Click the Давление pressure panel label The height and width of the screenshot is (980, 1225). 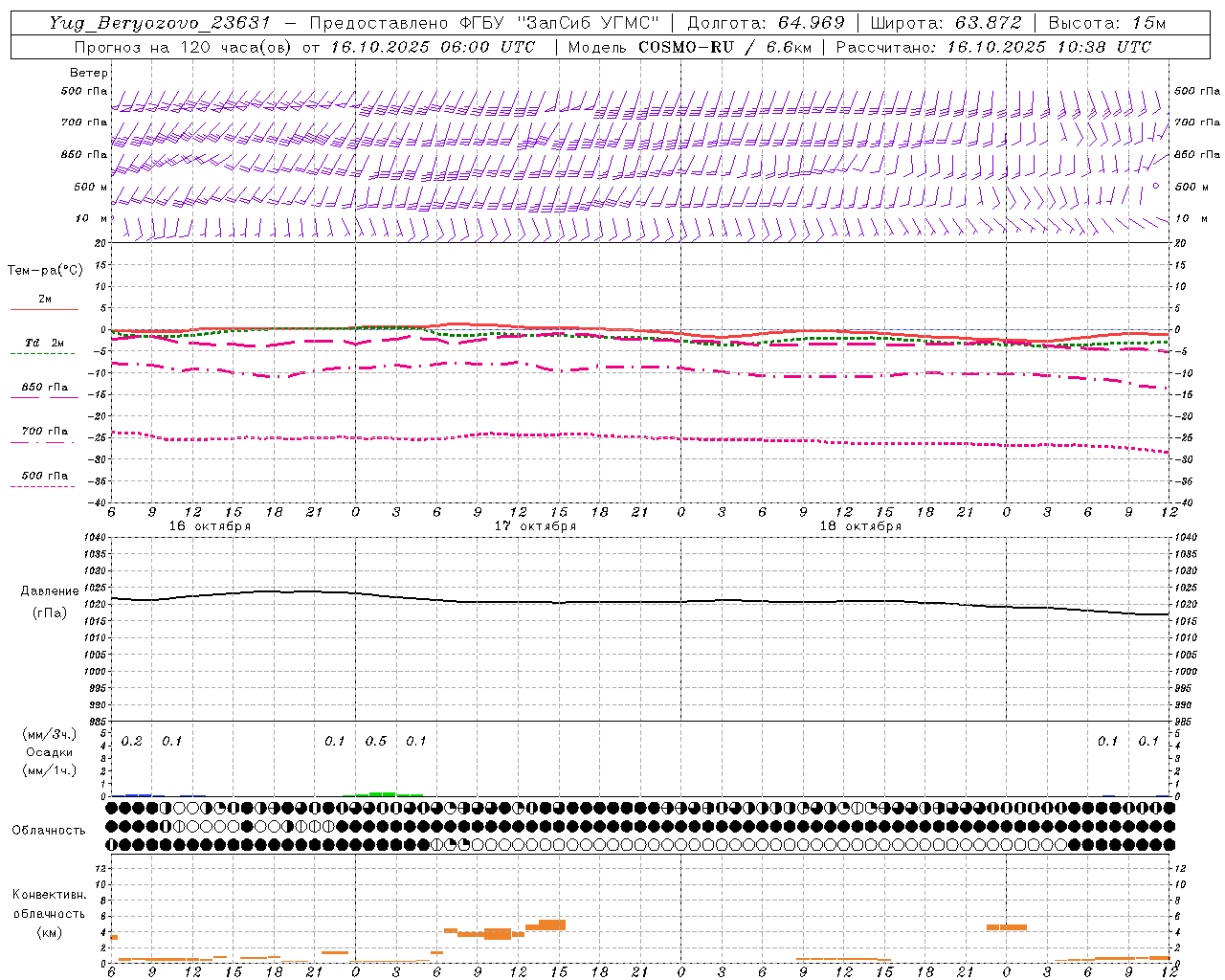(x=50, y=591)
